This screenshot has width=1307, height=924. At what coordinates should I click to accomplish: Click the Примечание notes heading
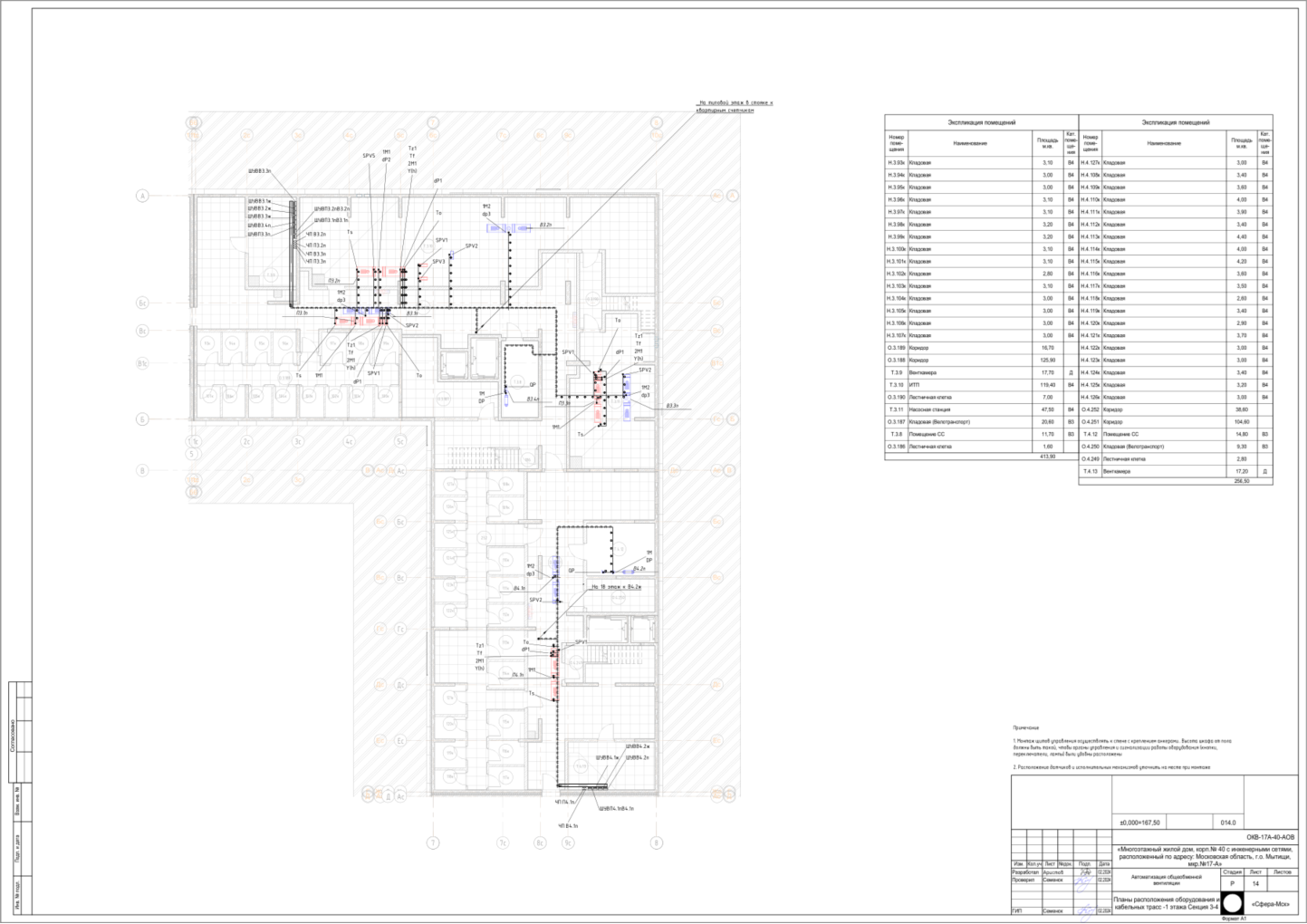click(x=1026, y=727)
